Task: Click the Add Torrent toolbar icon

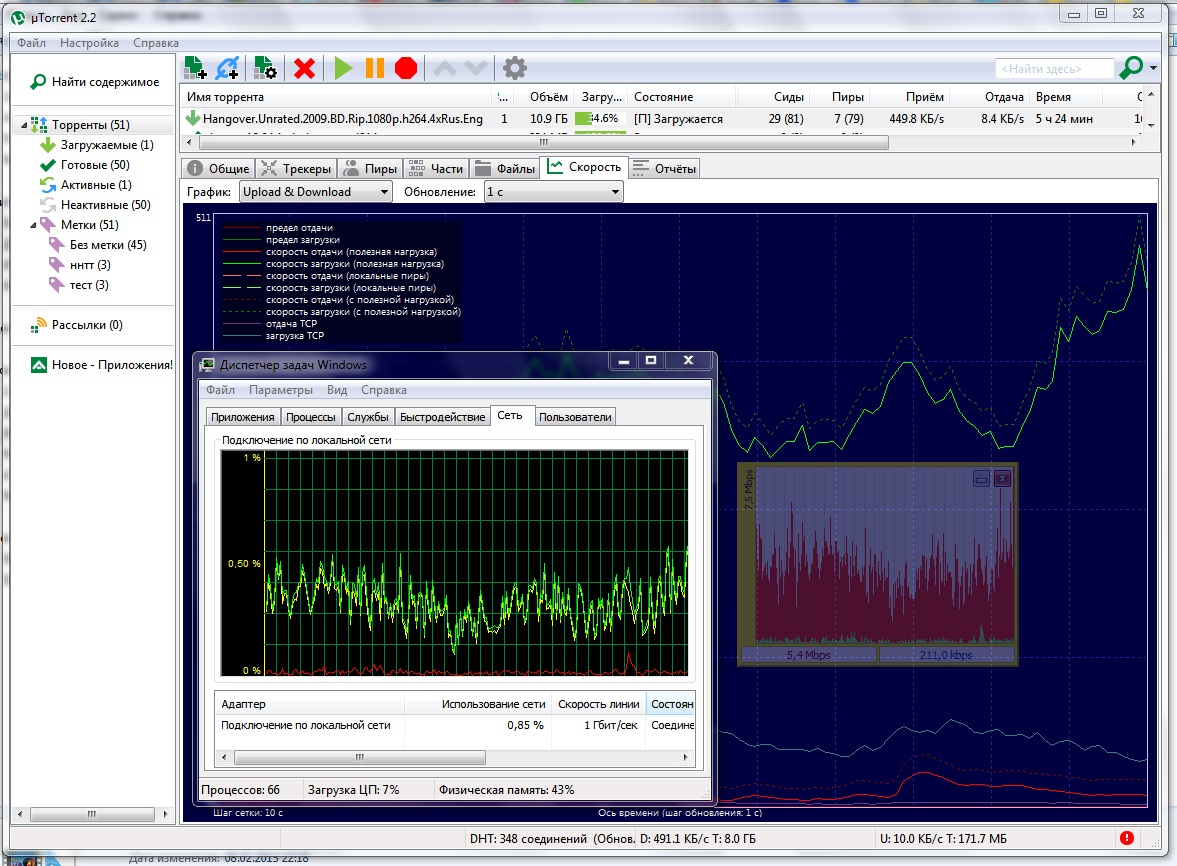Action: click(196, 68)
